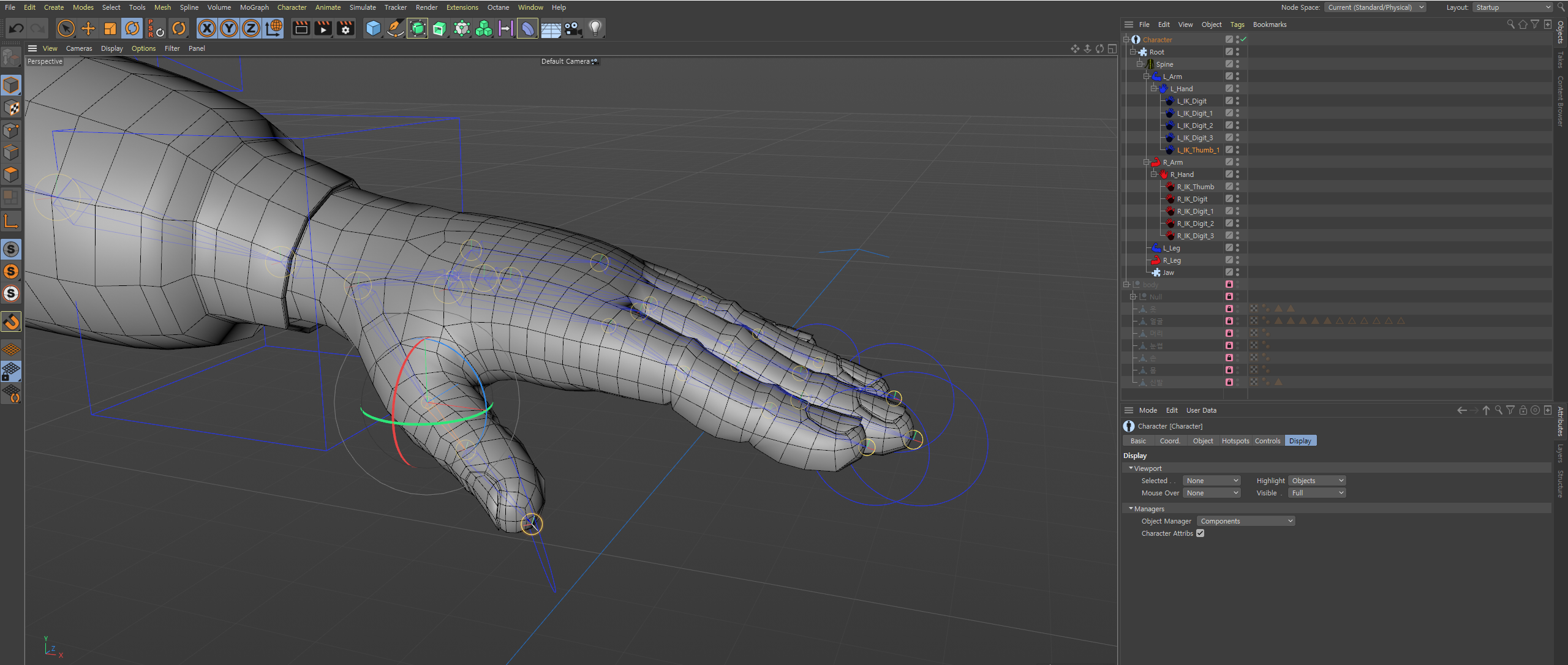
Task: Open Node Space dropdown
Action: click(1375, 7)
